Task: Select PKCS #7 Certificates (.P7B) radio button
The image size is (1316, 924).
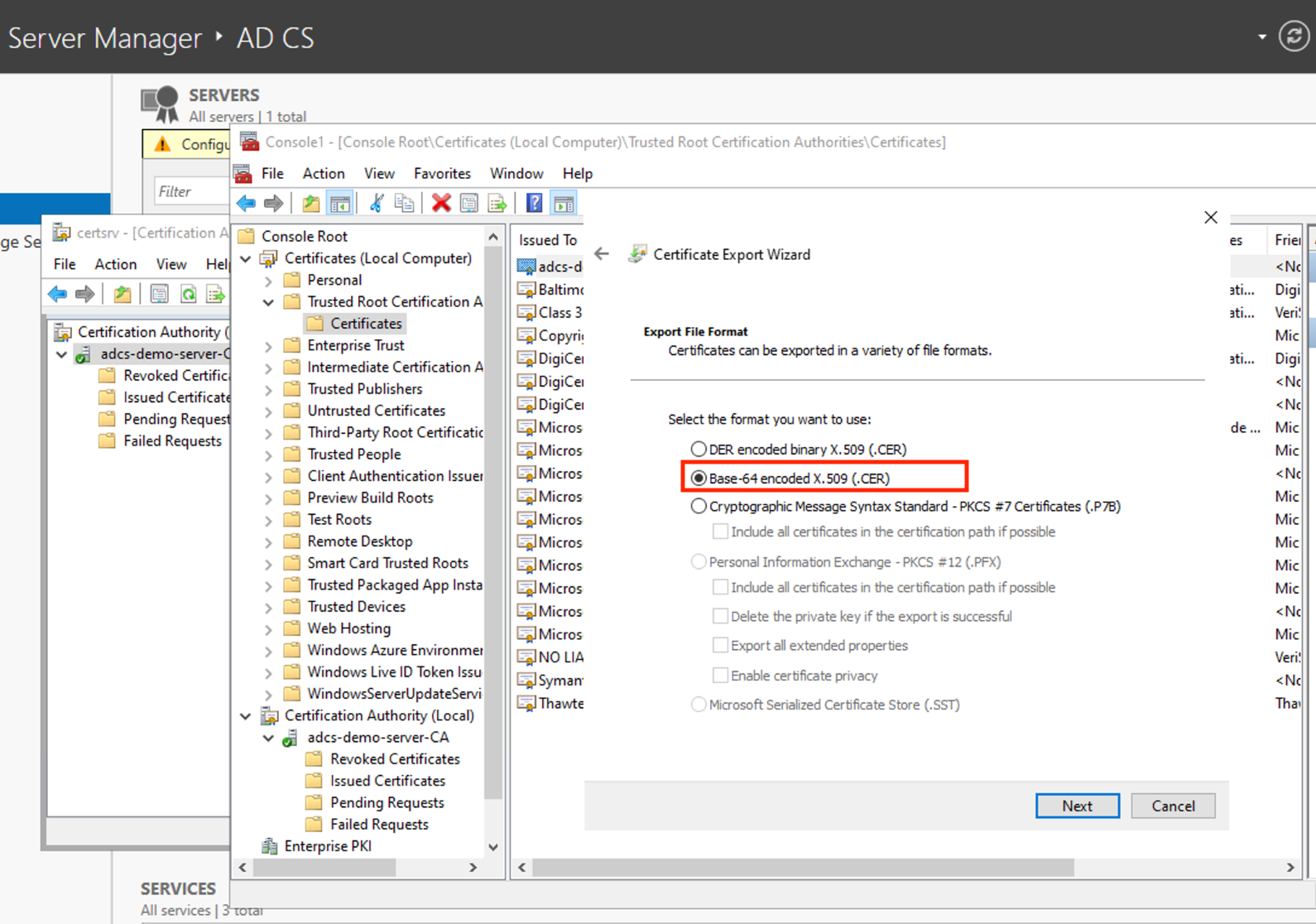Action: [699, 506]
